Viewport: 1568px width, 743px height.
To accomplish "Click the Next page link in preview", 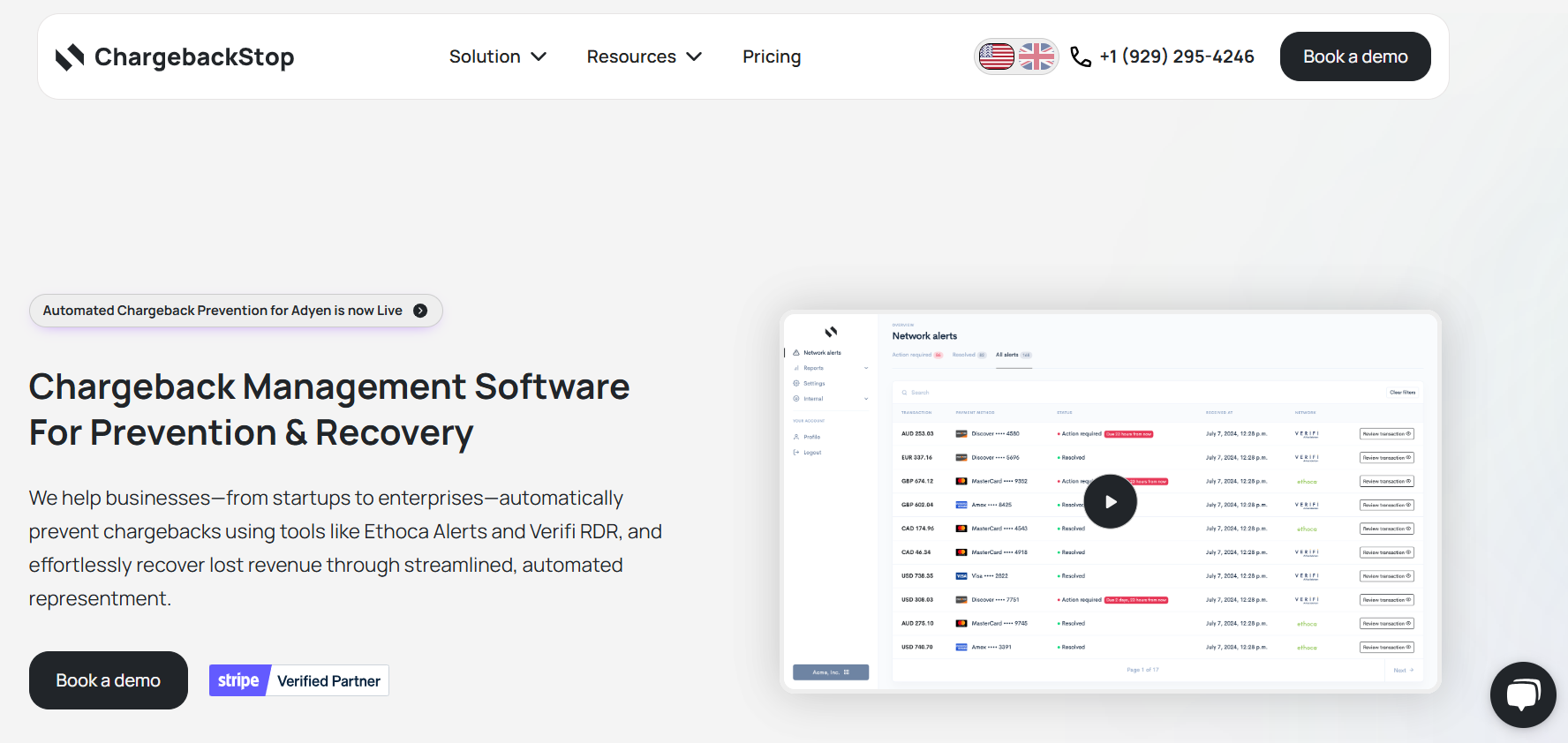I will [x=1403, y=671].
